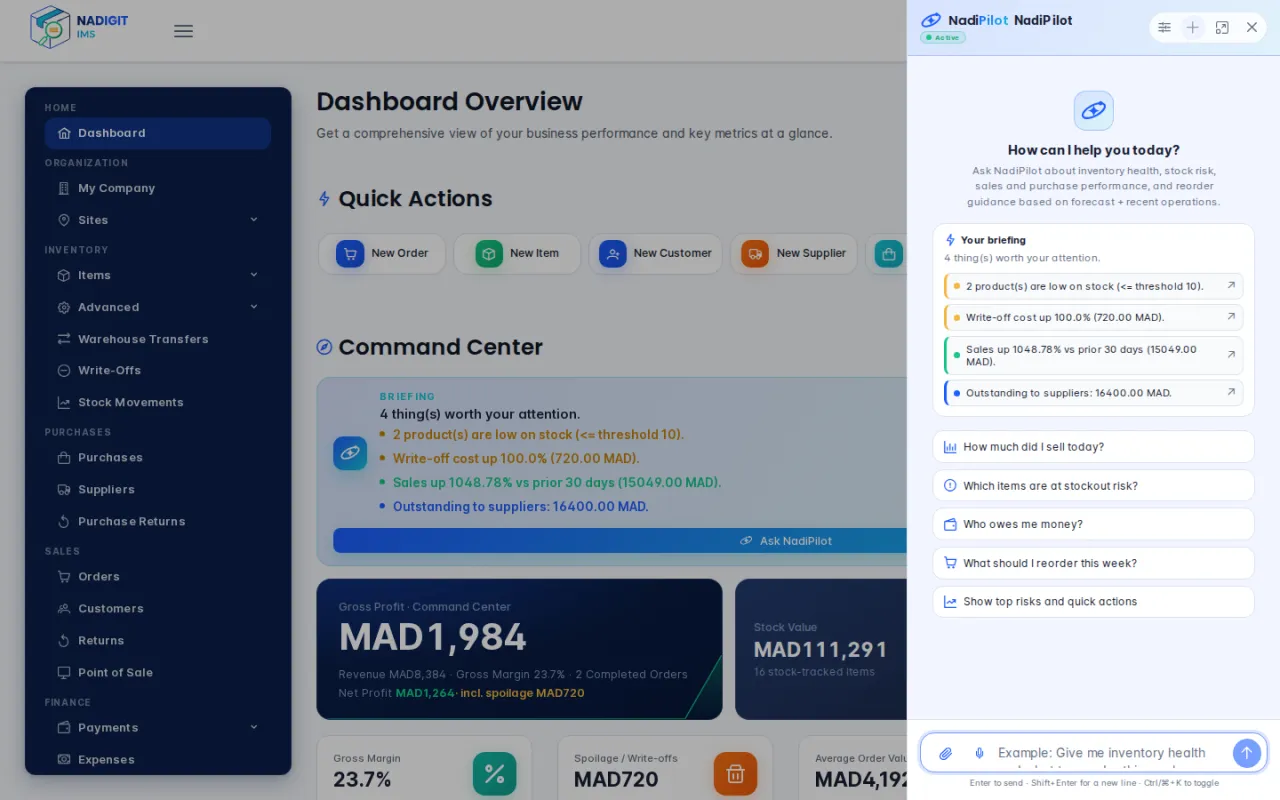Open Dashboard in the sidebar

pyautogui.click(x=158, y=133)
